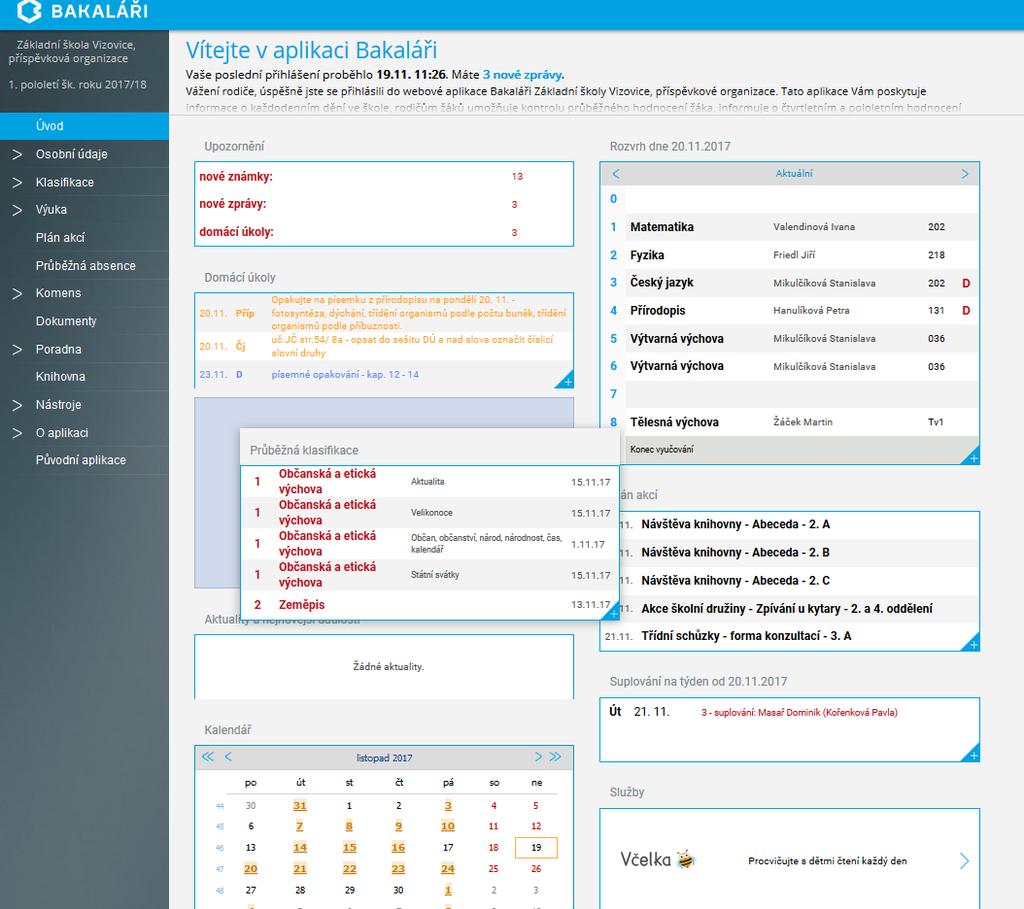
Task: Click Procvičujte s dětmi čtení text
Action: coord(827,861)
